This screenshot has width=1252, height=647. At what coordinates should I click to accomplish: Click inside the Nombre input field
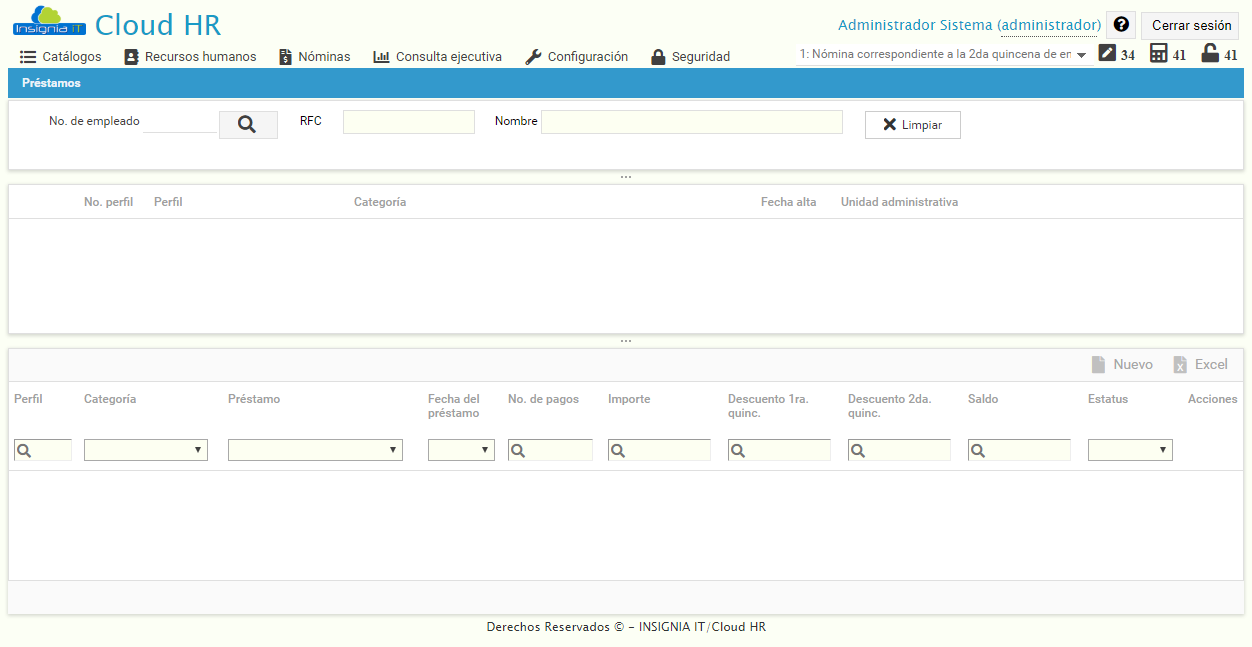[690, 120]
